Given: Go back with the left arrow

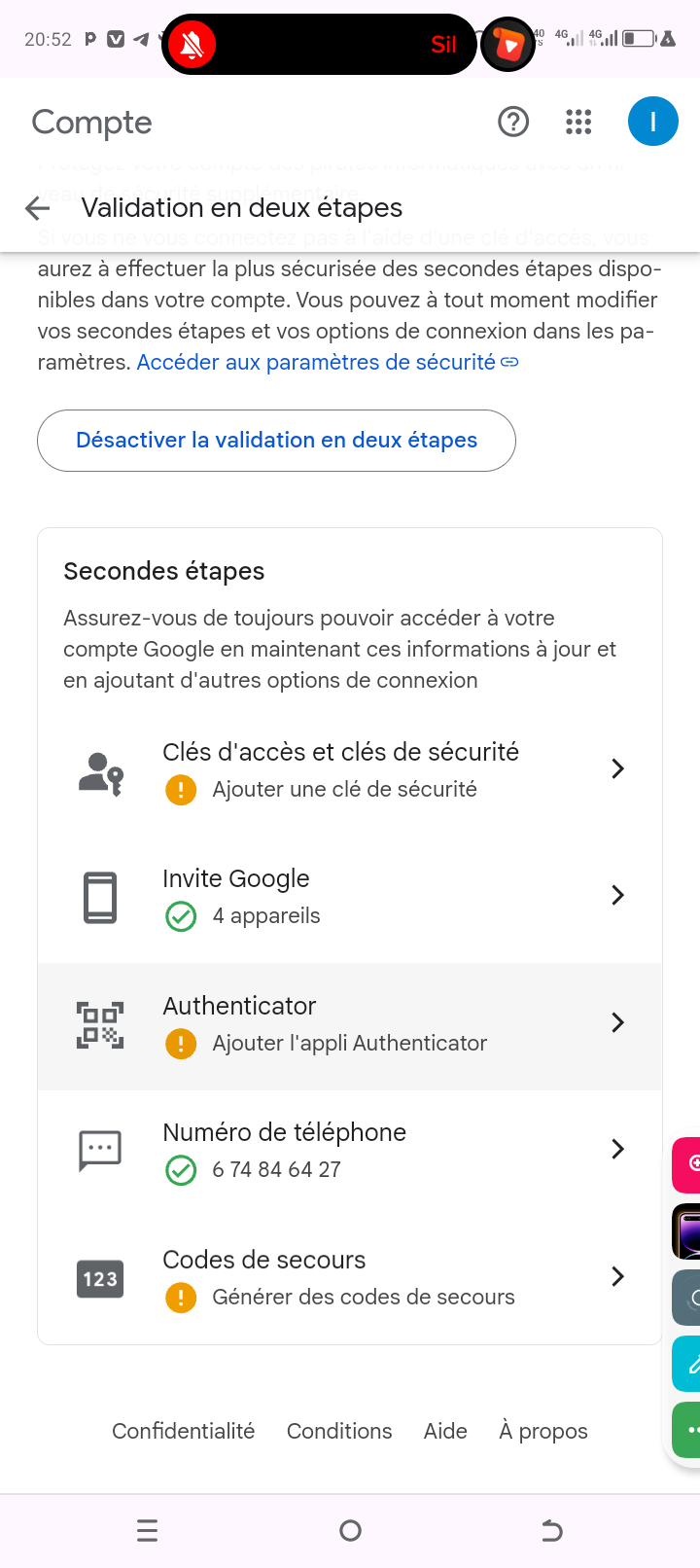Looking at the screenshot, I should pos(38,208).
